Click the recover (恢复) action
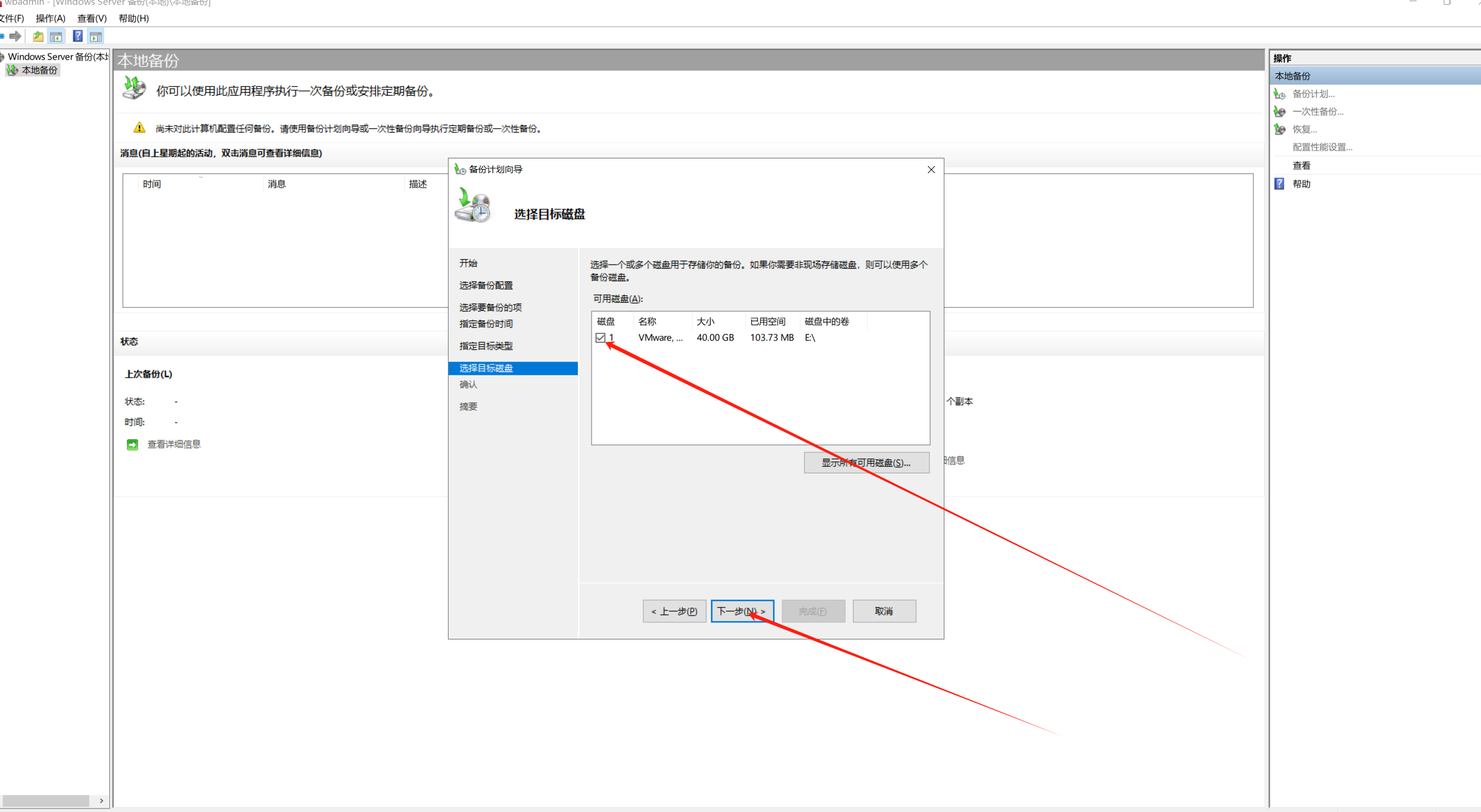 coord(1304,129)
